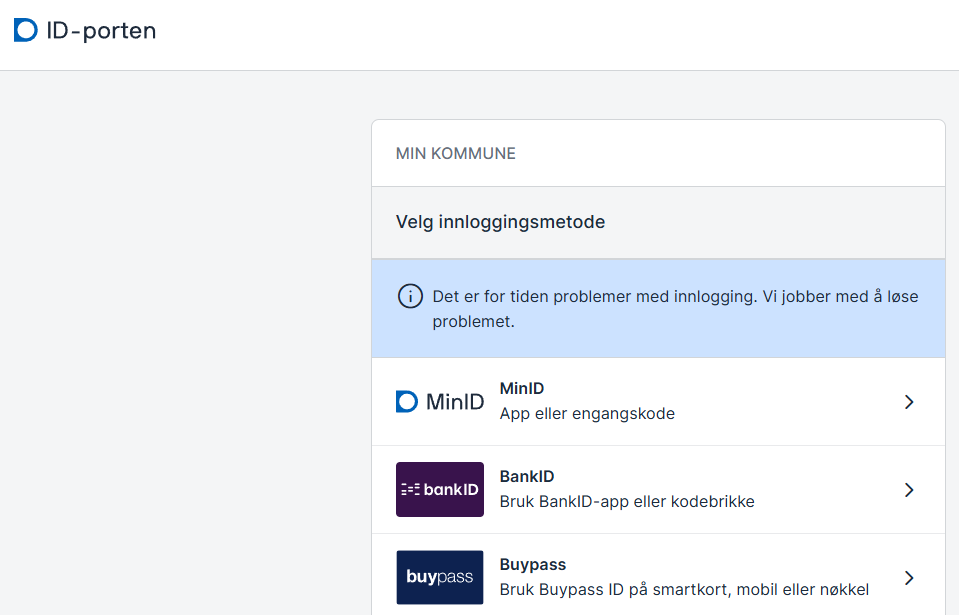The image size is (959, 615).
Task: Click the MIN KOMMUNE header label
Action: 456,153
